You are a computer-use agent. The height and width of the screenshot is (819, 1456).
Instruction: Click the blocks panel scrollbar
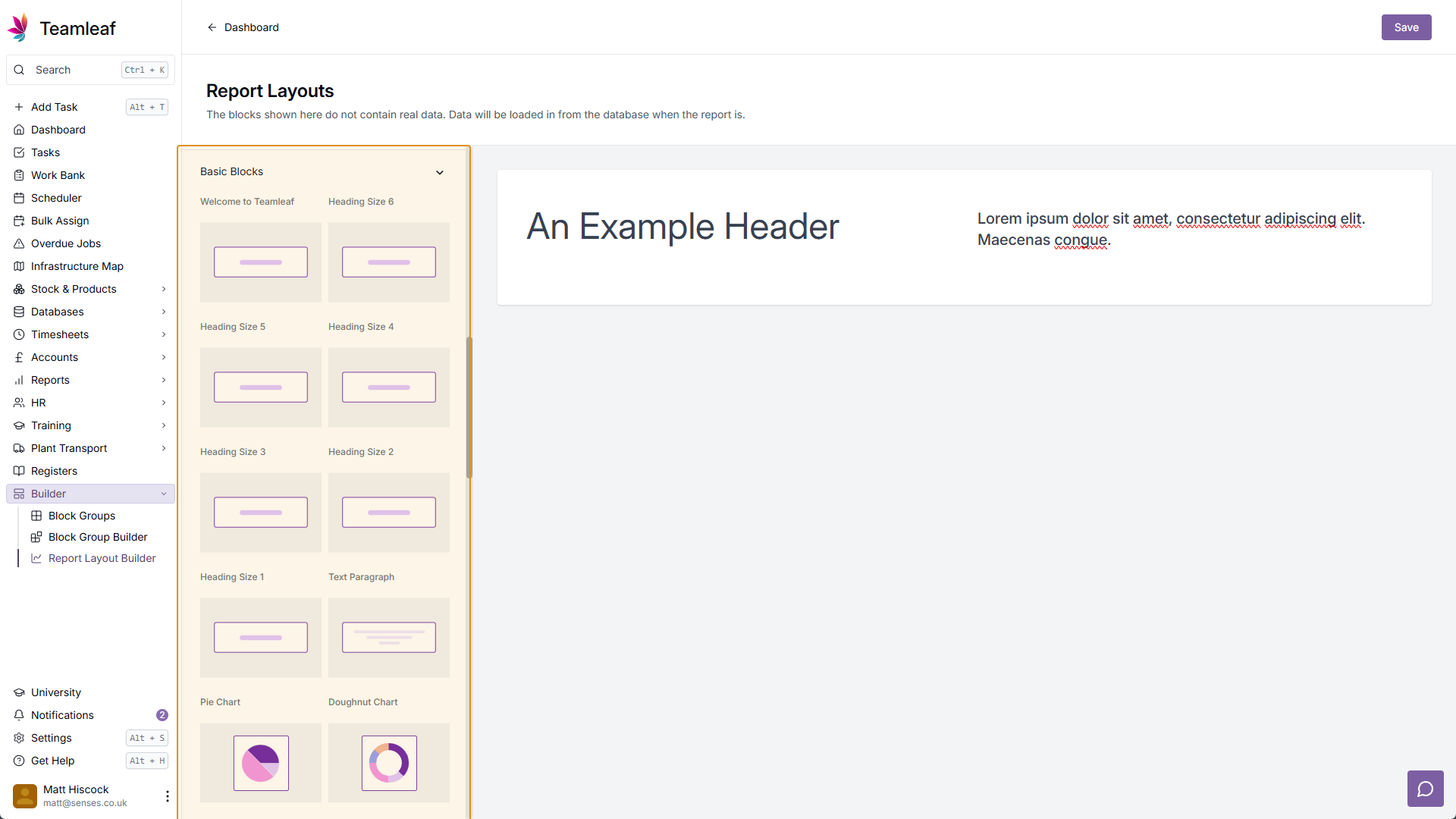coord(469,407)
